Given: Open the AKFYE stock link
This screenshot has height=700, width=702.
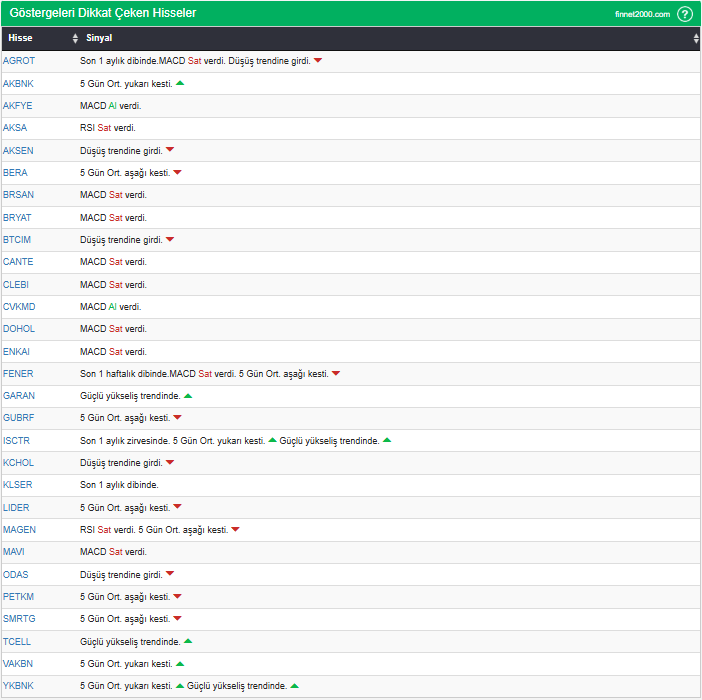Looking at the screenshot, I should pos(17,106).
